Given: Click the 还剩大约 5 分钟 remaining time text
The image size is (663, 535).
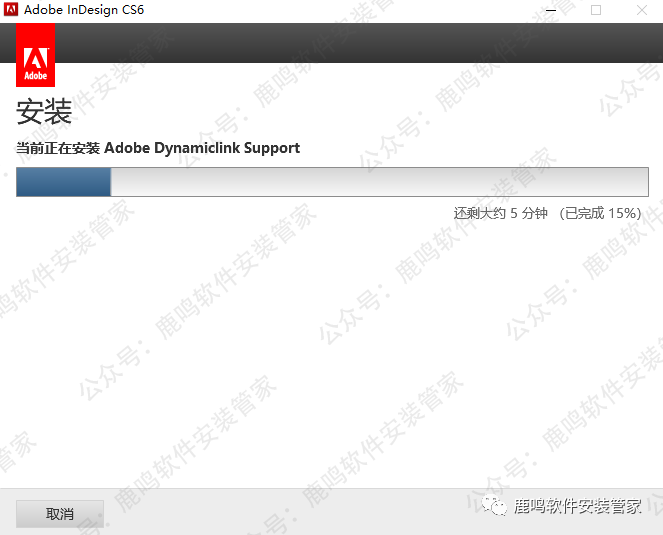Looking at the screenshot, I should 501,213.
